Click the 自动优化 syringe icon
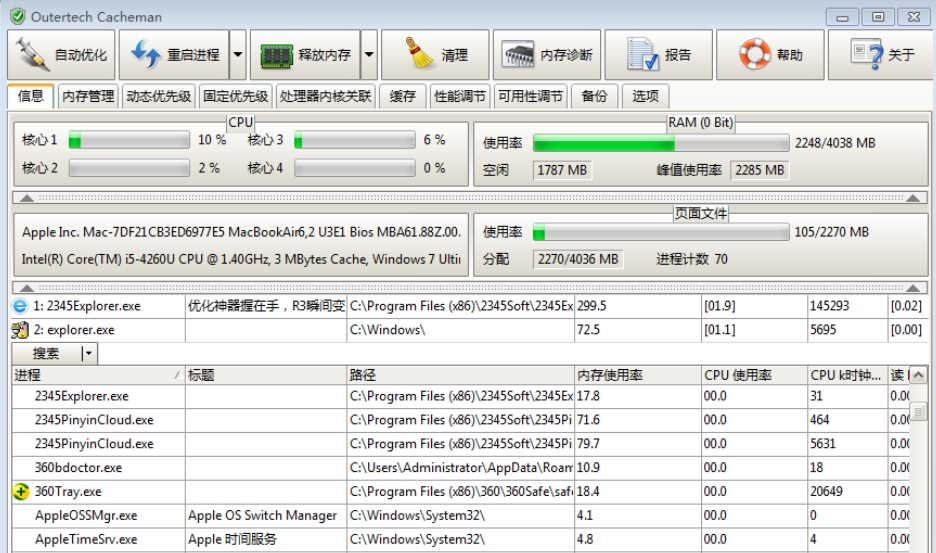This screenshot has width=936, height=553. tap(32, 54)
